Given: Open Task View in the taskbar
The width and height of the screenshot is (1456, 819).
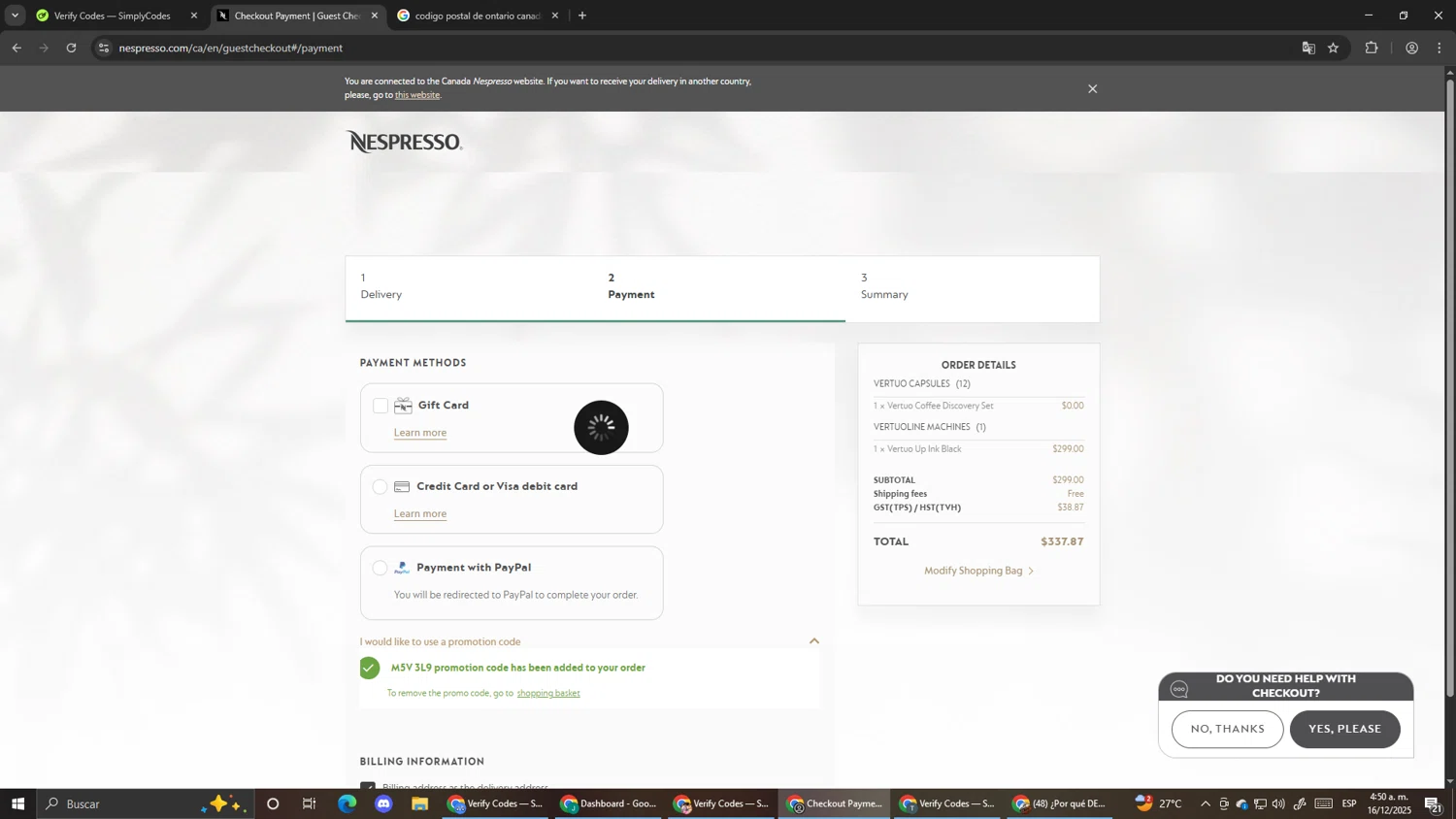Looking at the screenshot, I should pyautogui.click(x=310, y=803).
